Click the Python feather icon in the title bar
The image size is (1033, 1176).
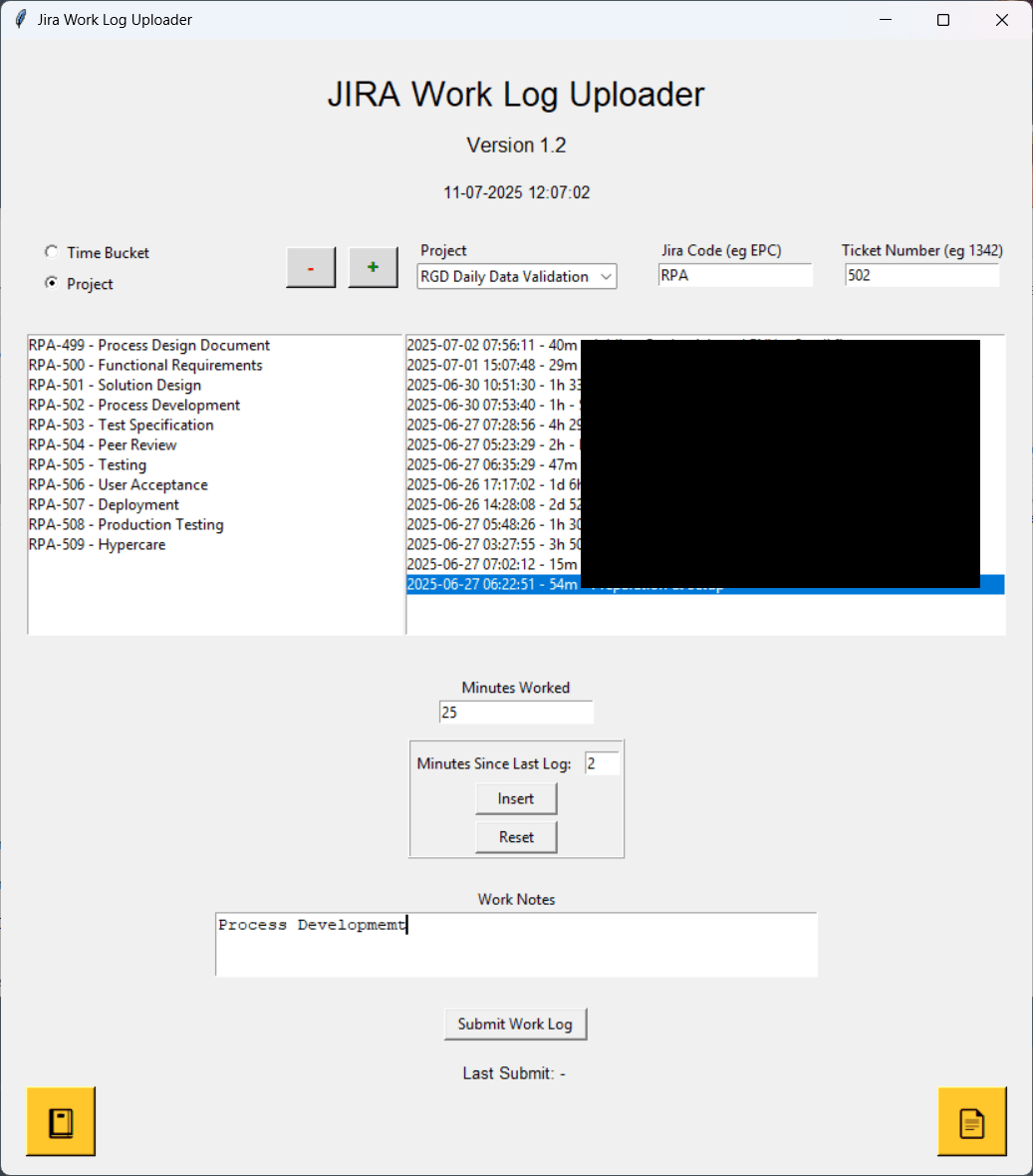point(18,18)
